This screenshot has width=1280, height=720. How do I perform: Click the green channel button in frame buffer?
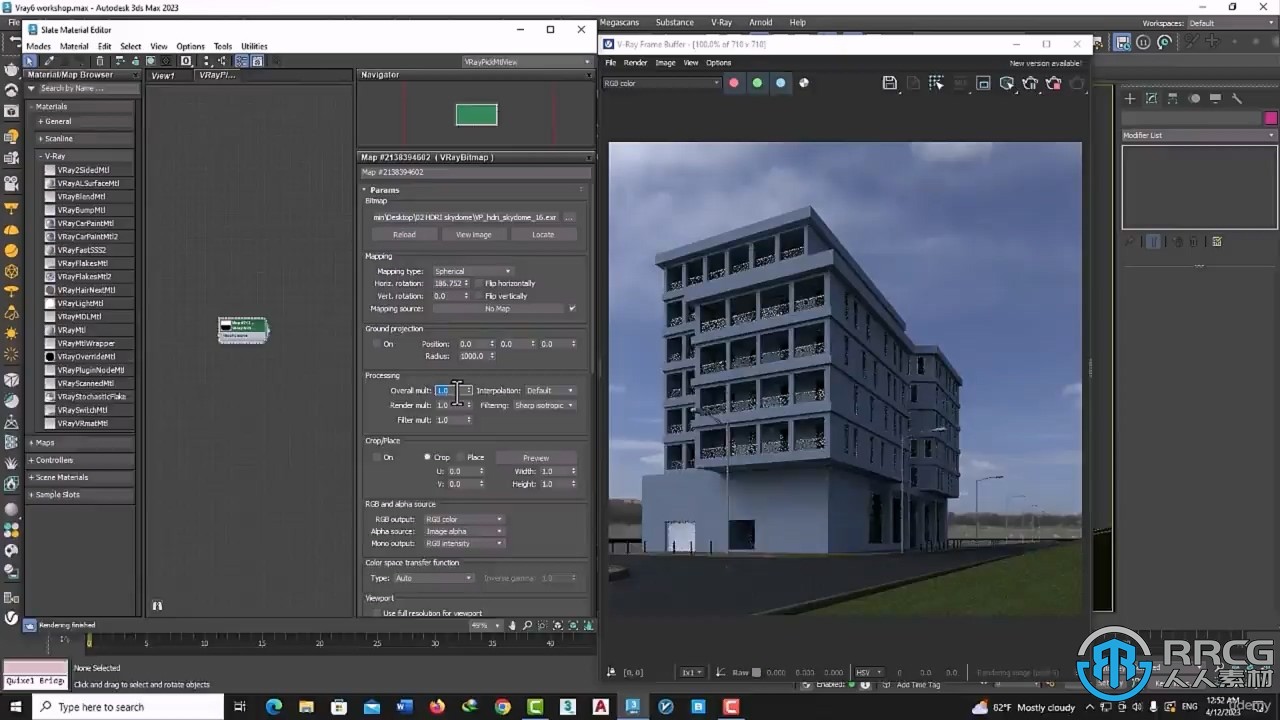click(757, 83)
